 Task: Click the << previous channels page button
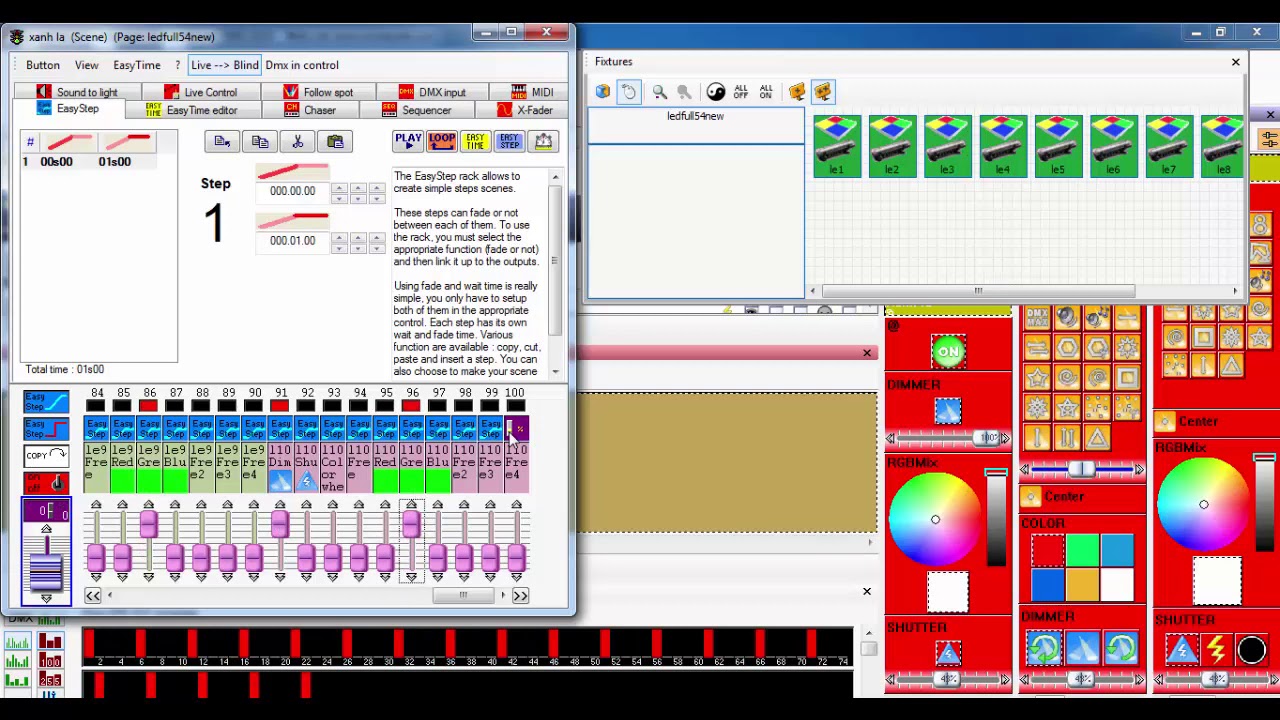pos(93,596)
